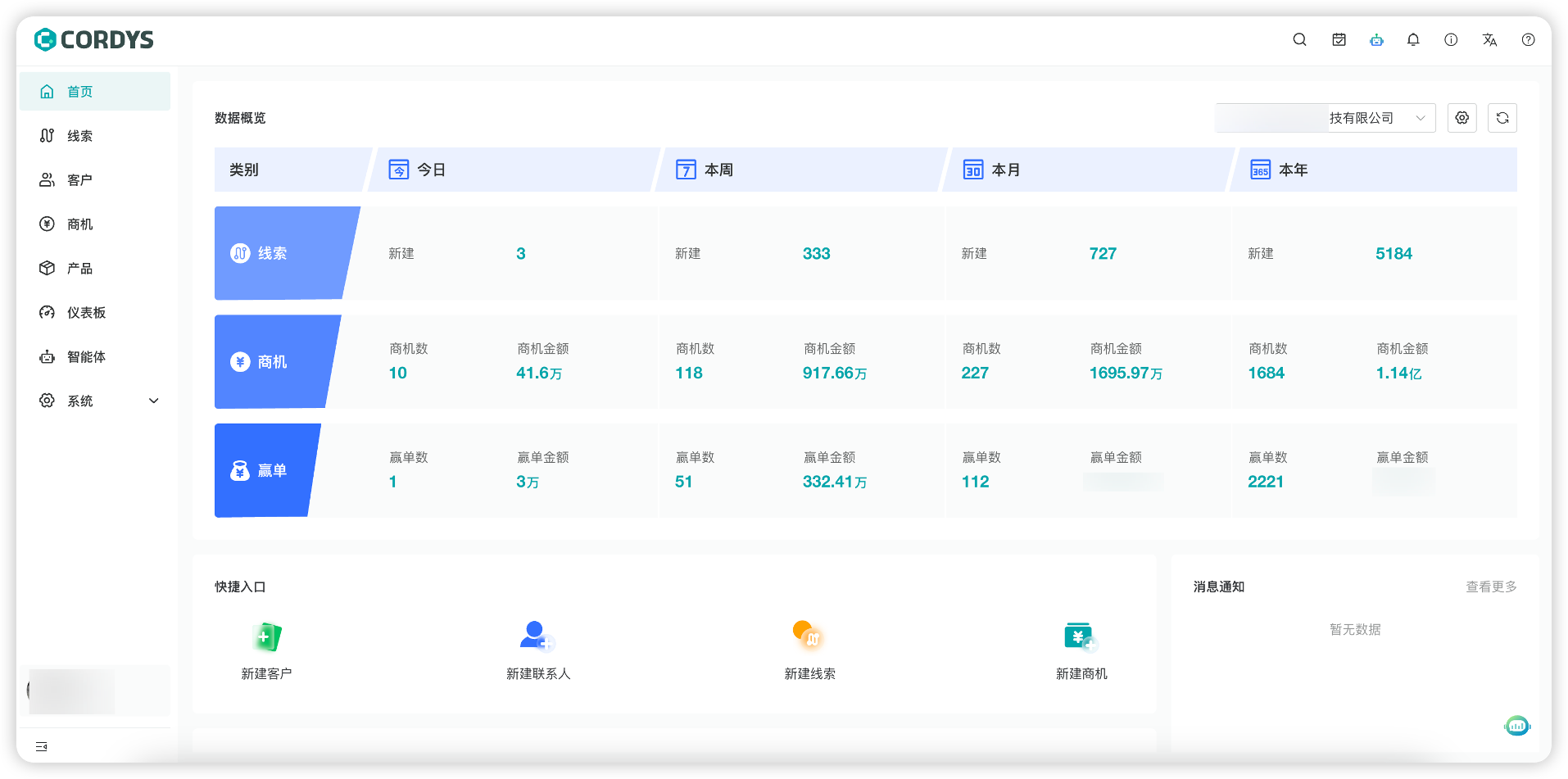Open data overview settings gear
The image size is (1568, 779).
click(x=1462, y=117)
